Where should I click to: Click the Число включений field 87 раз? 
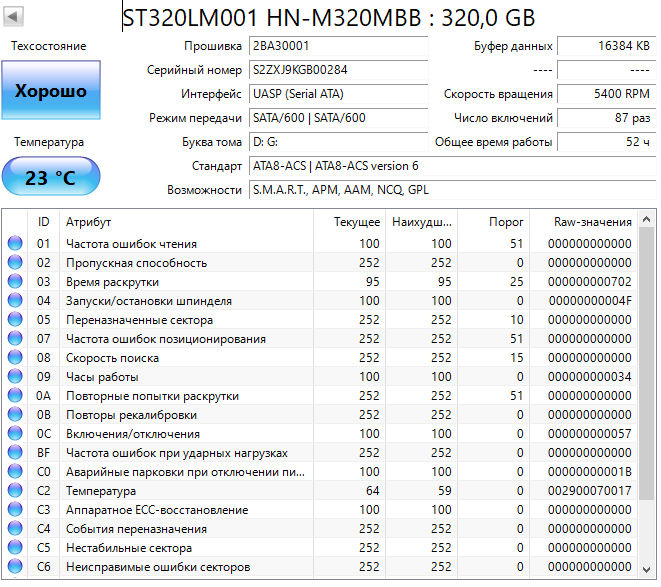607,118
